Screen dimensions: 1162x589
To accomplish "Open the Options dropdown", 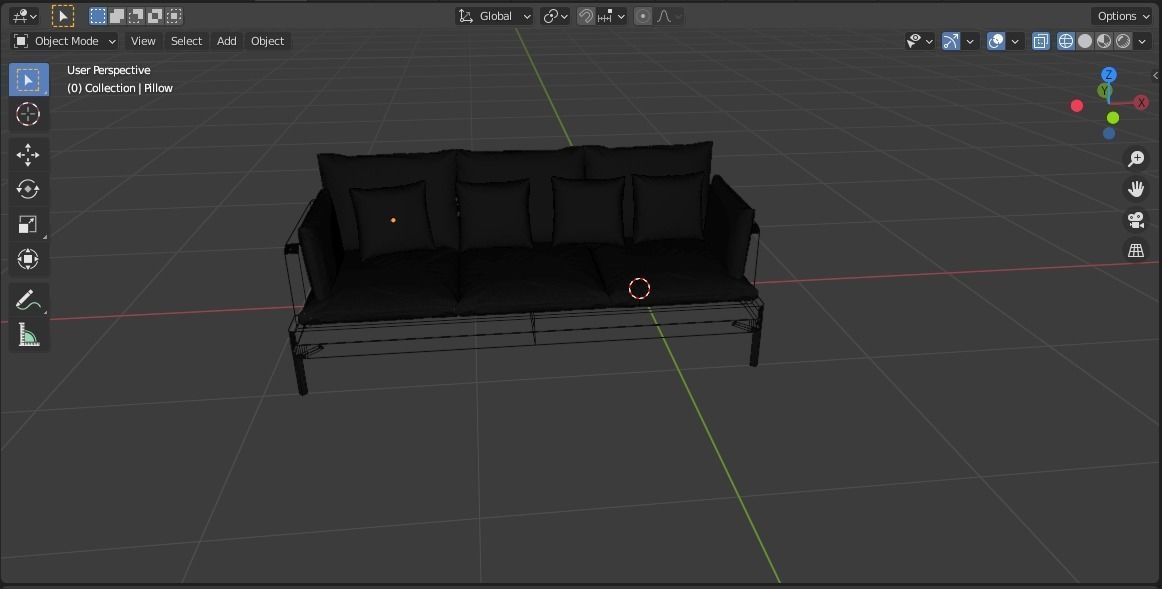I will point(1121,16).
